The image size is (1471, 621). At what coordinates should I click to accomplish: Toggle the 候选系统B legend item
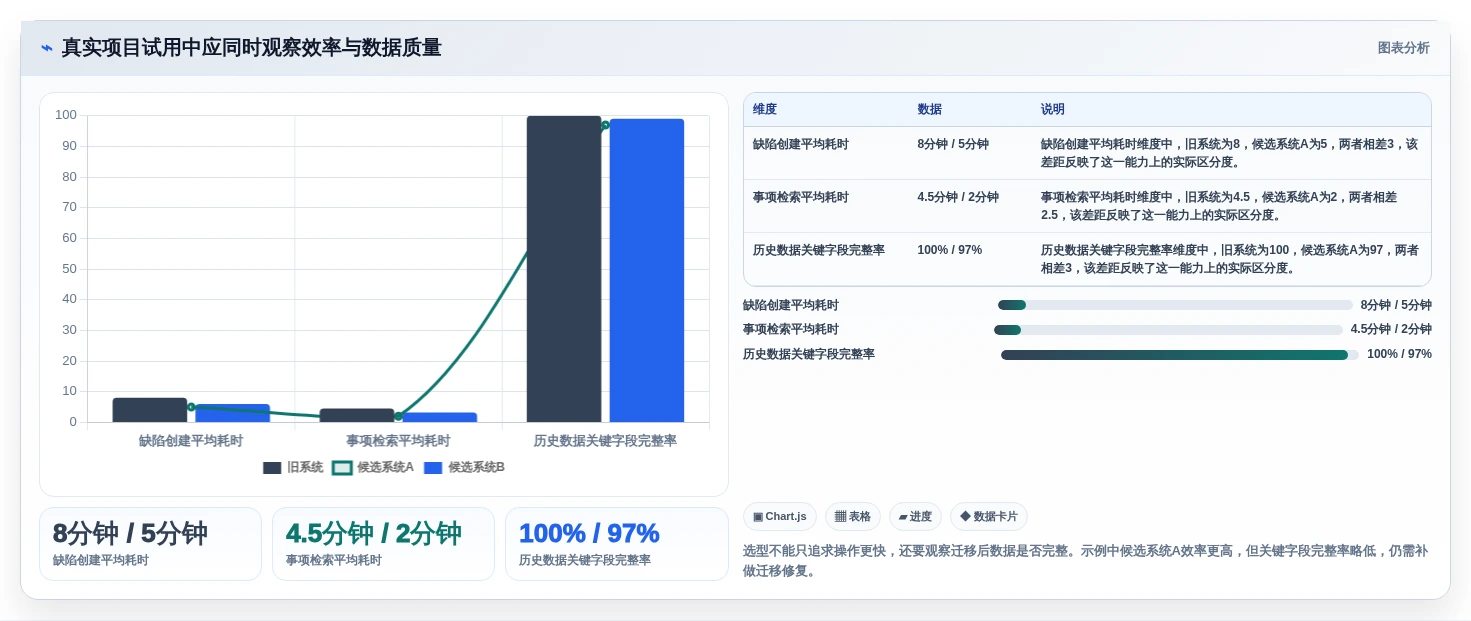coord(464,467)
